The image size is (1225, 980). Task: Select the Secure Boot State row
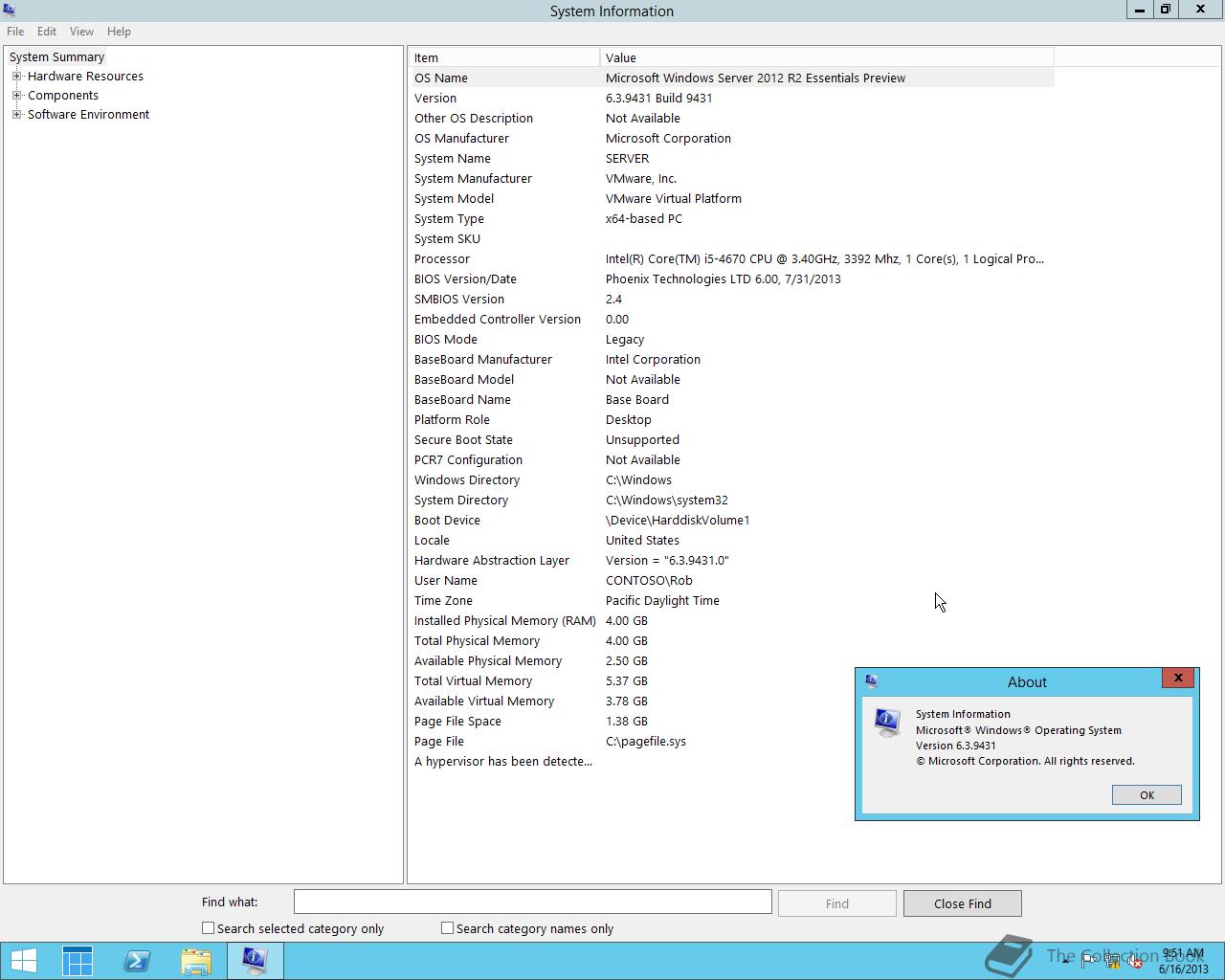point(732,439)
